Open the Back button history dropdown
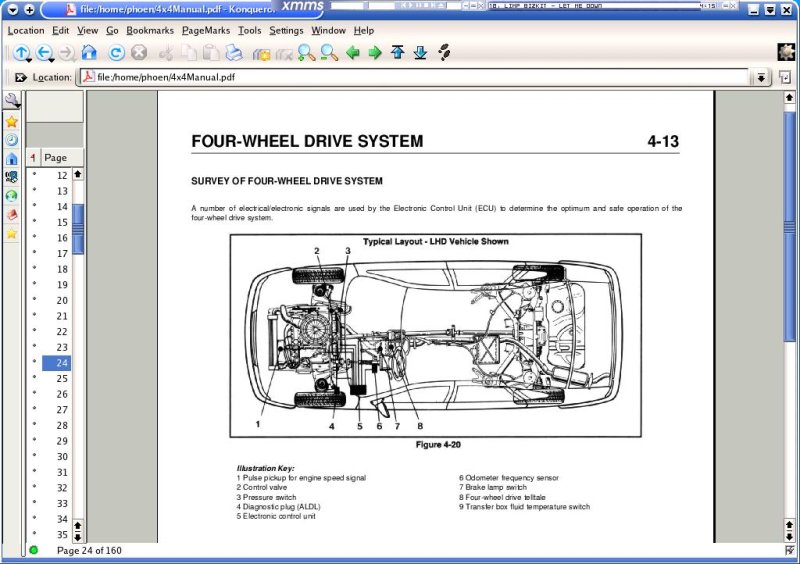The height and width of the screenshot is (564, 800). point(50,60)
